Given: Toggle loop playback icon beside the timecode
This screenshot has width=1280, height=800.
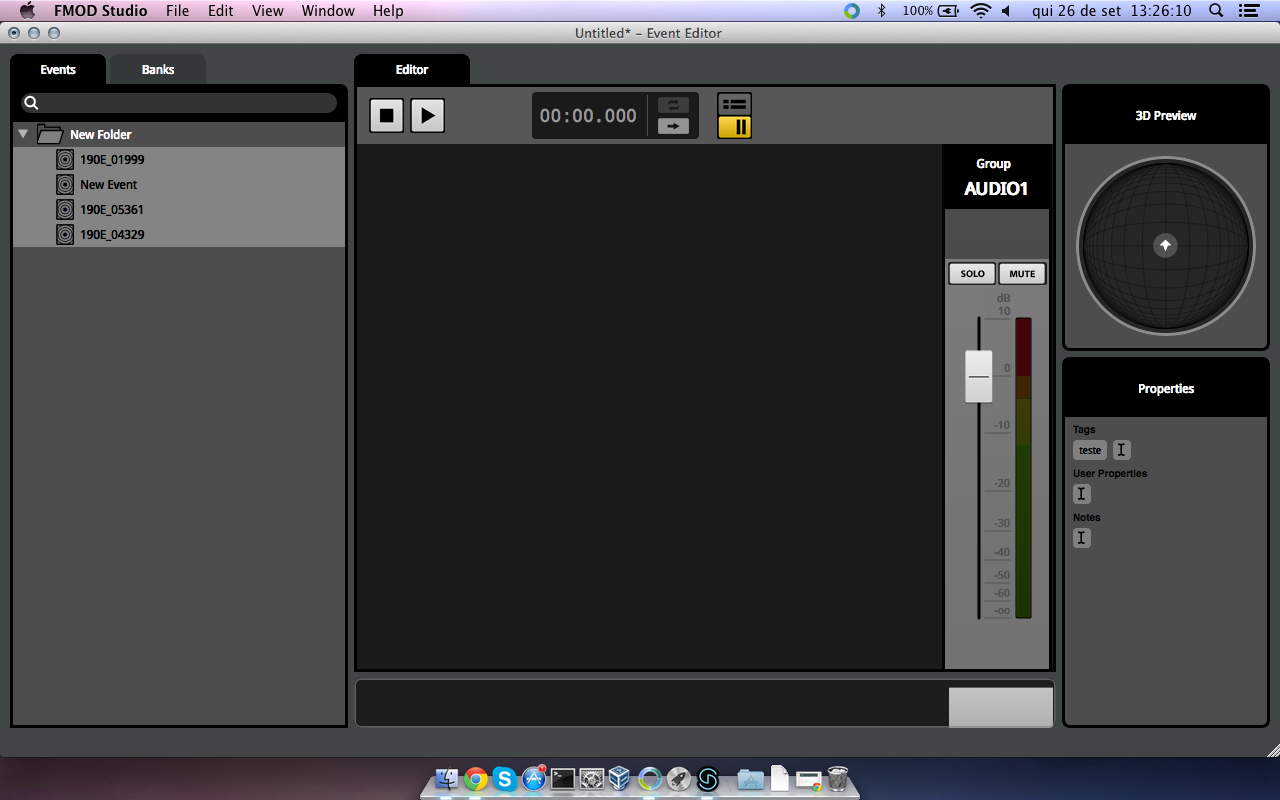Looking at the screenshot, I should (x=673, y=105).
